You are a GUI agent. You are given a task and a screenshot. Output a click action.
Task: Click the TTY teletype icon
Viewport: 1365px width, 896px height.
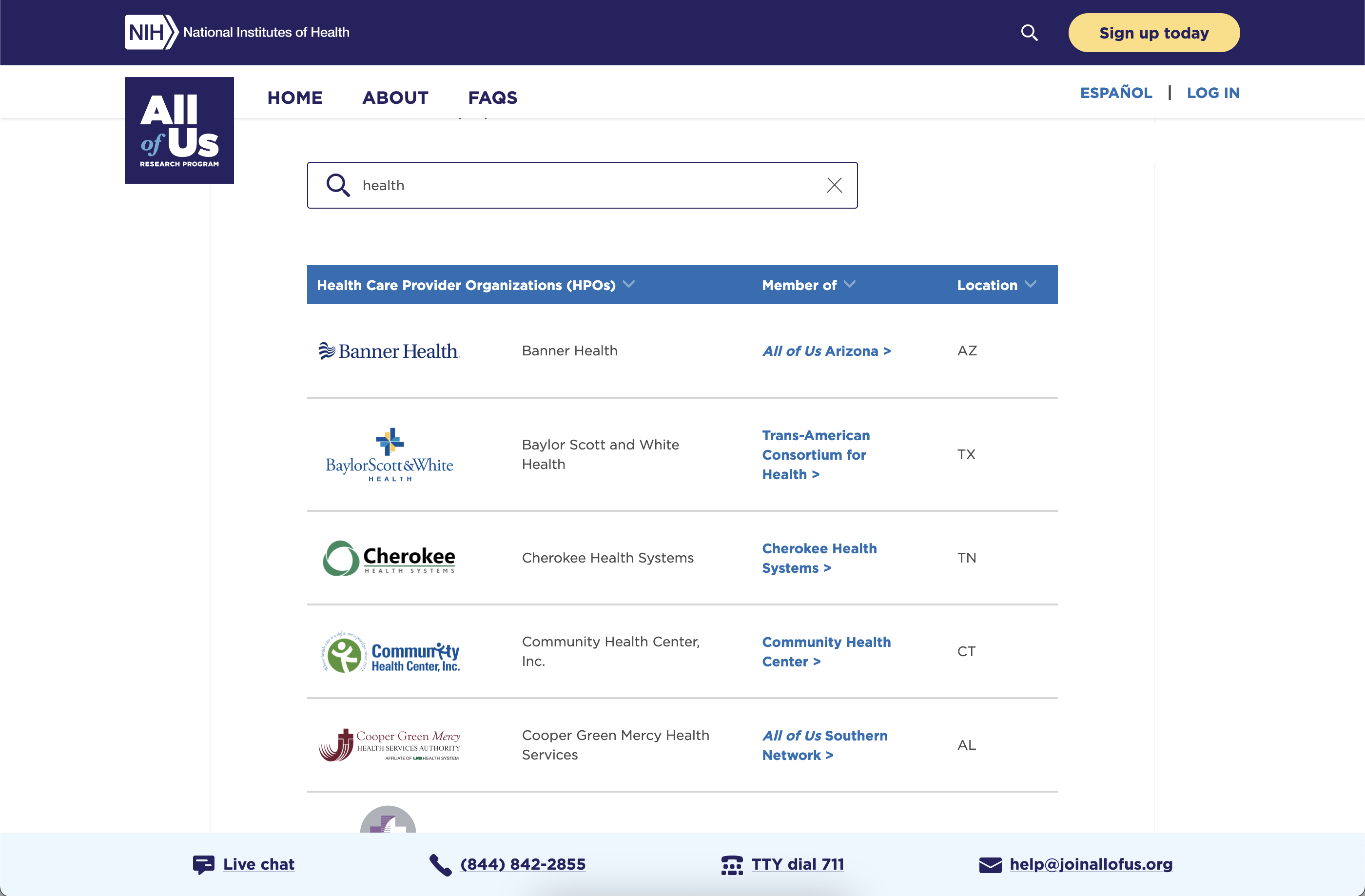point(731,864)
